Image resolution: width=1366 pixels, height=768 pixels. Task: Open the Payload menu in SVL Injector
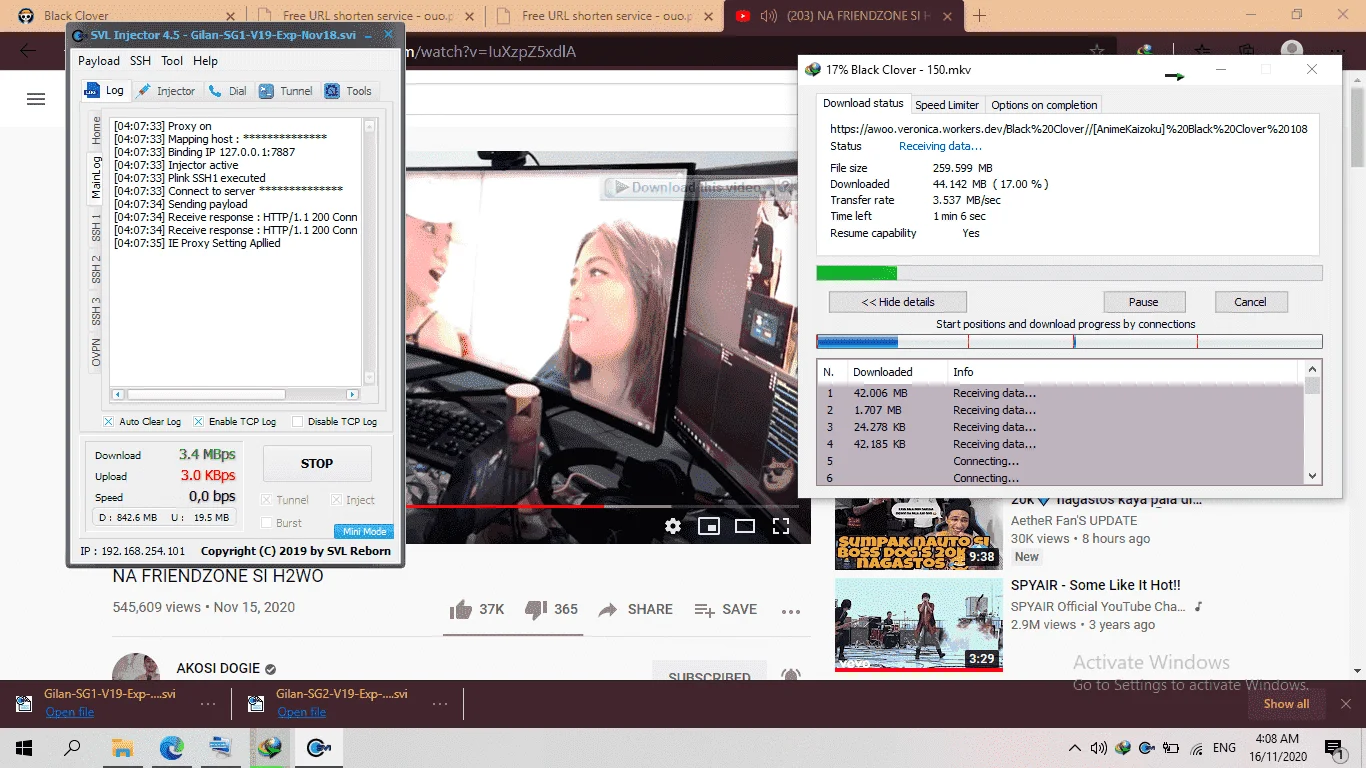coord(99,61)
